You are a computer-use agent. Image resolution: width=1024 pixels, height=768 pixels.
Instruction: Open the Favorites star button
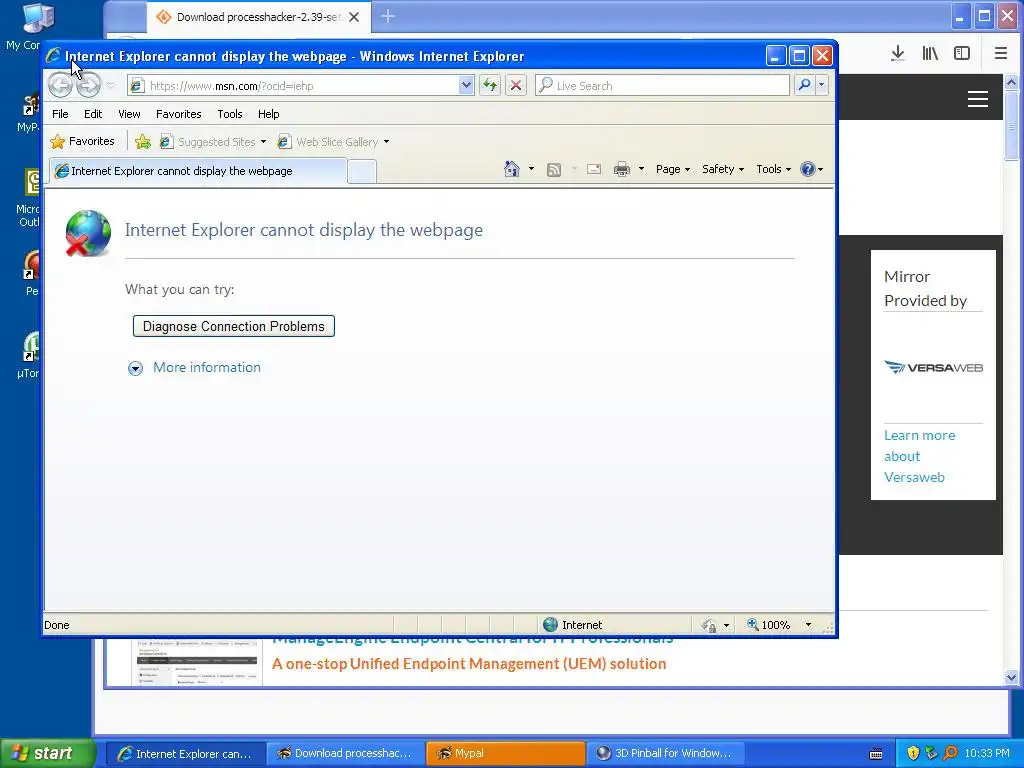click(x=83, y=141)
